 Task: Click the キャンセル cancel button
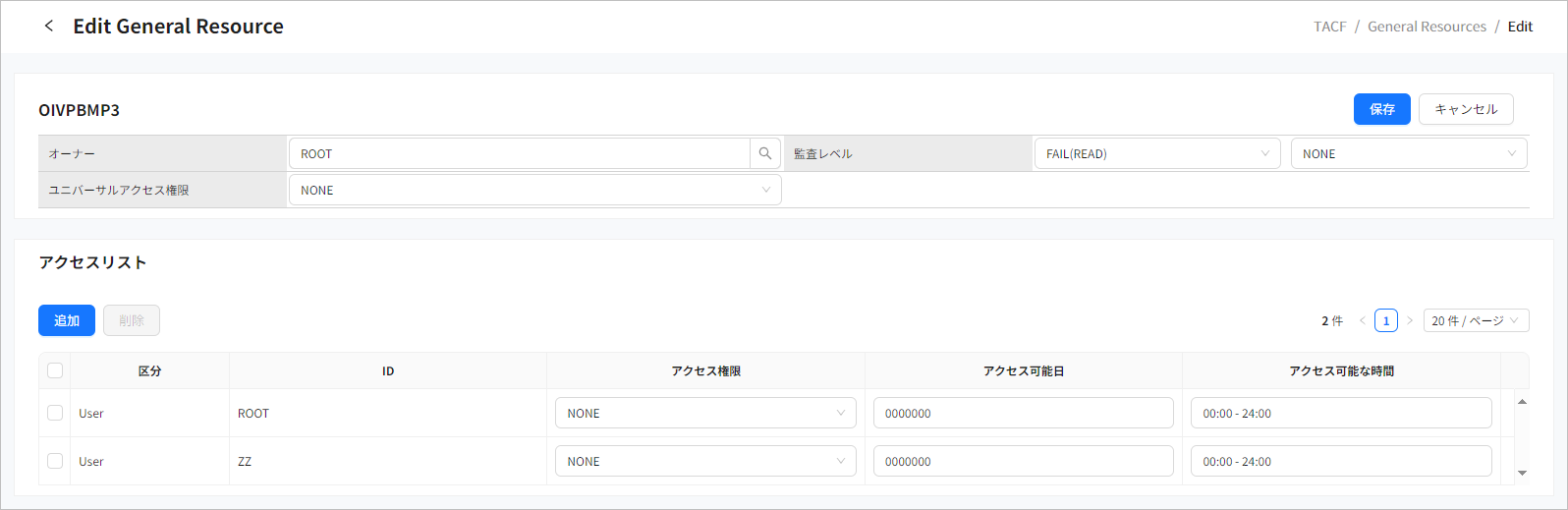tap(1465, 109)
